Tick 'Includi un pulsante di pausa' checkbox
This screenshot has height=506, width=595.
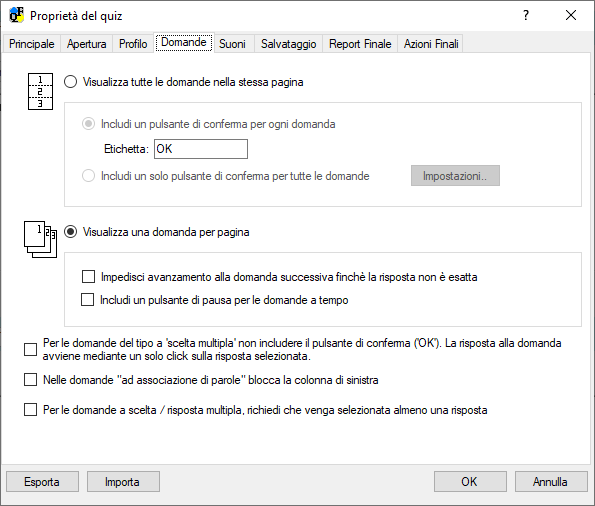tap(88, 300)
